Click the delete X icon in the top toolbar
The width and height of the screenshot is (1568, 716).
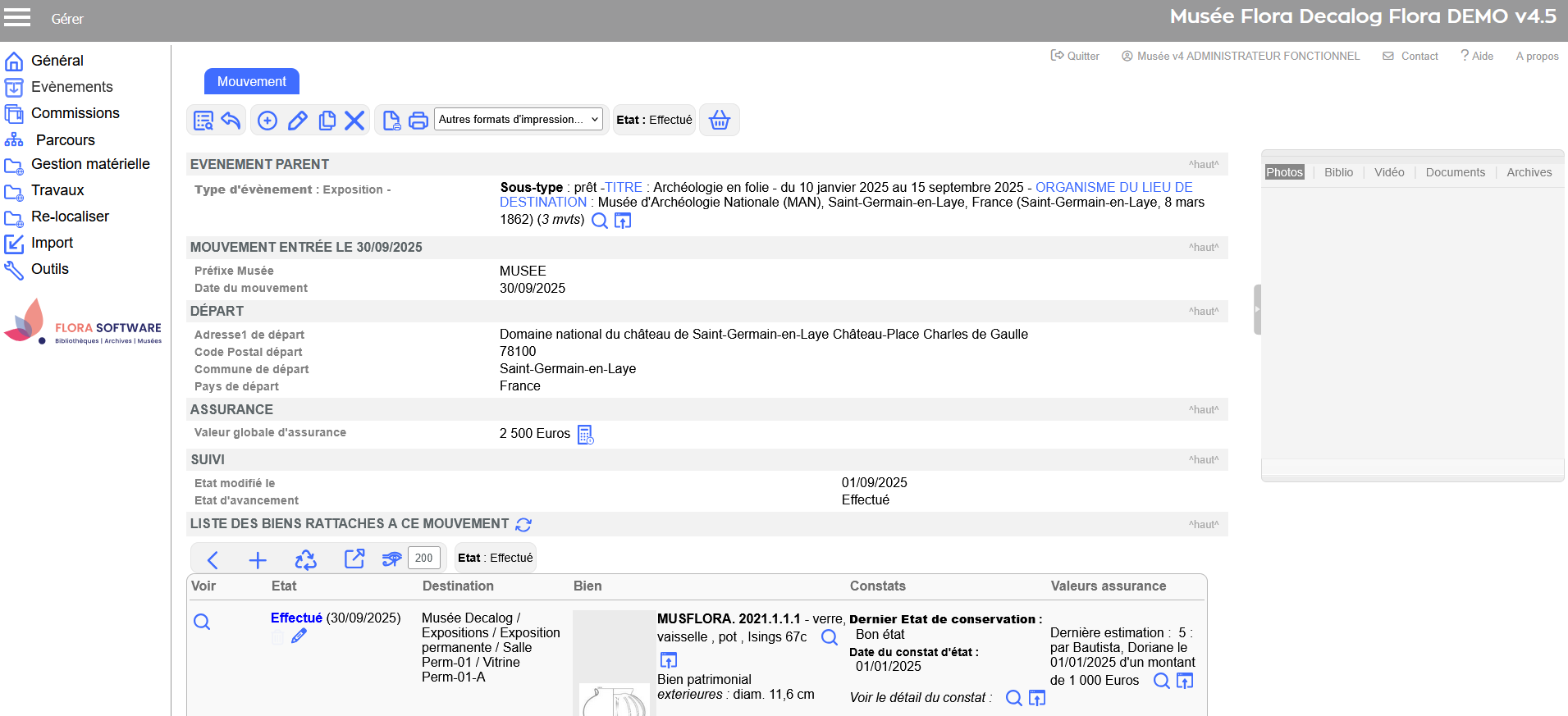[354, 121]
